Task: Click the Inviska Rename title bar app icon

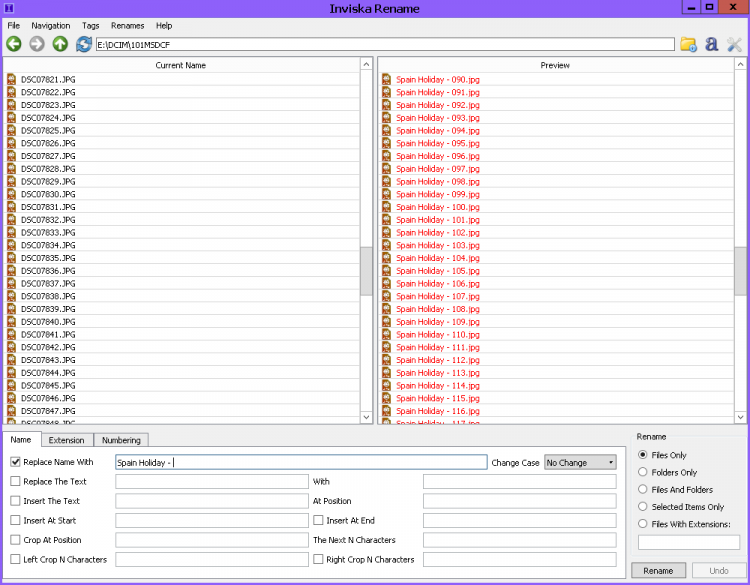Action: (9, 8)
